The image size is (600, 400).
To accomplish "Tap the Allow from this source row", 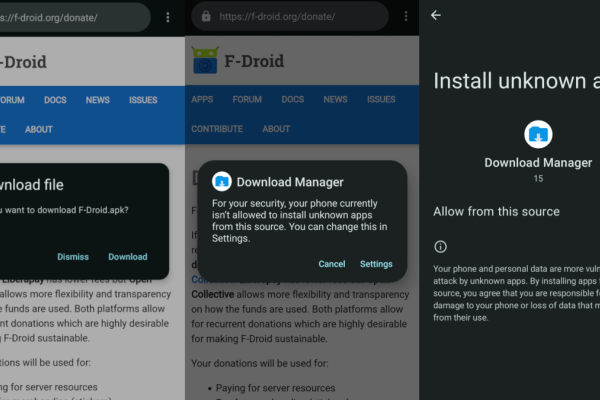I will pos(517,212).
